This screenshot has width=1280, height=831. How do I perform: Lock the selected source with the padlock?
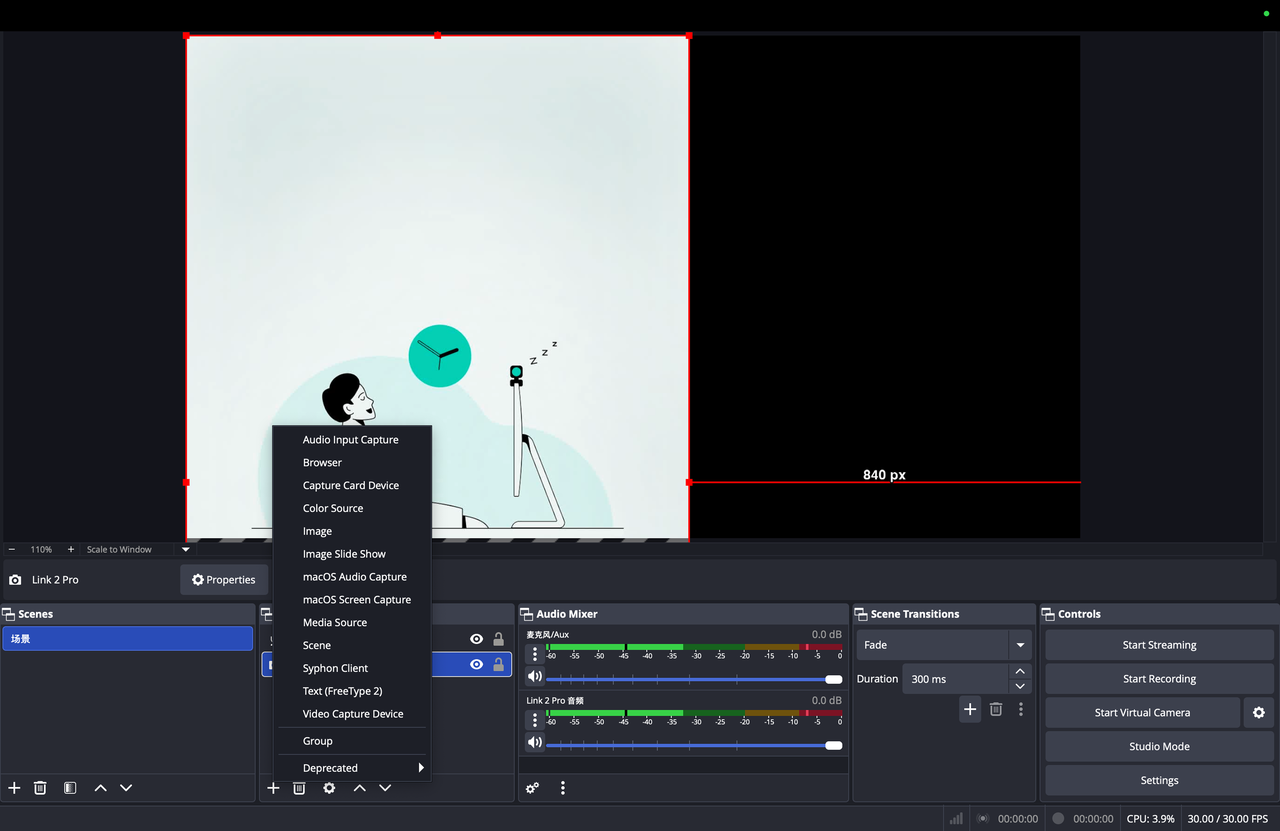point(498,664)
